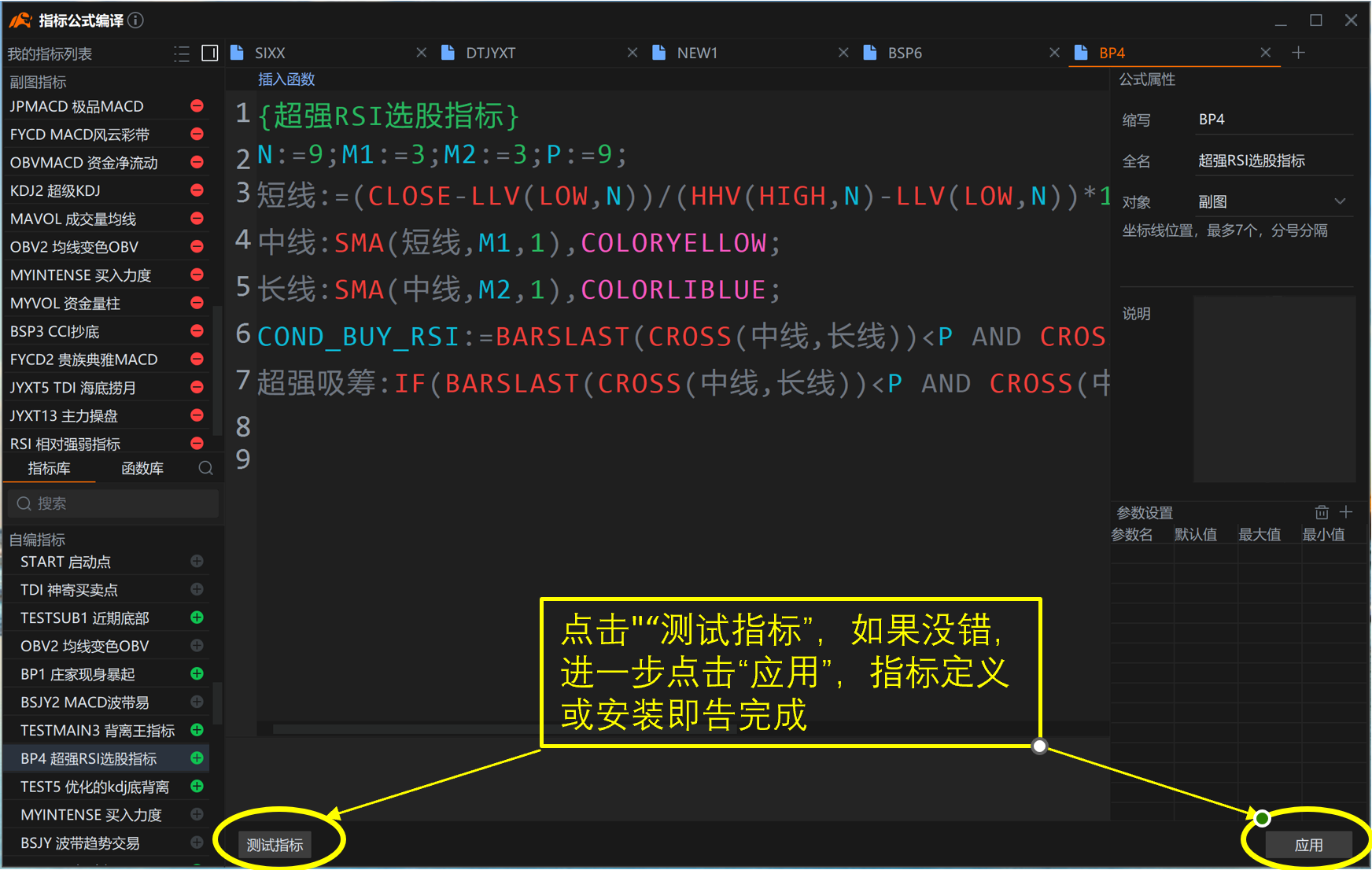The height and width of the screenshot is (870, 1372).
Task: Click the 搜索 search input field
Action: tap(113, 503)
